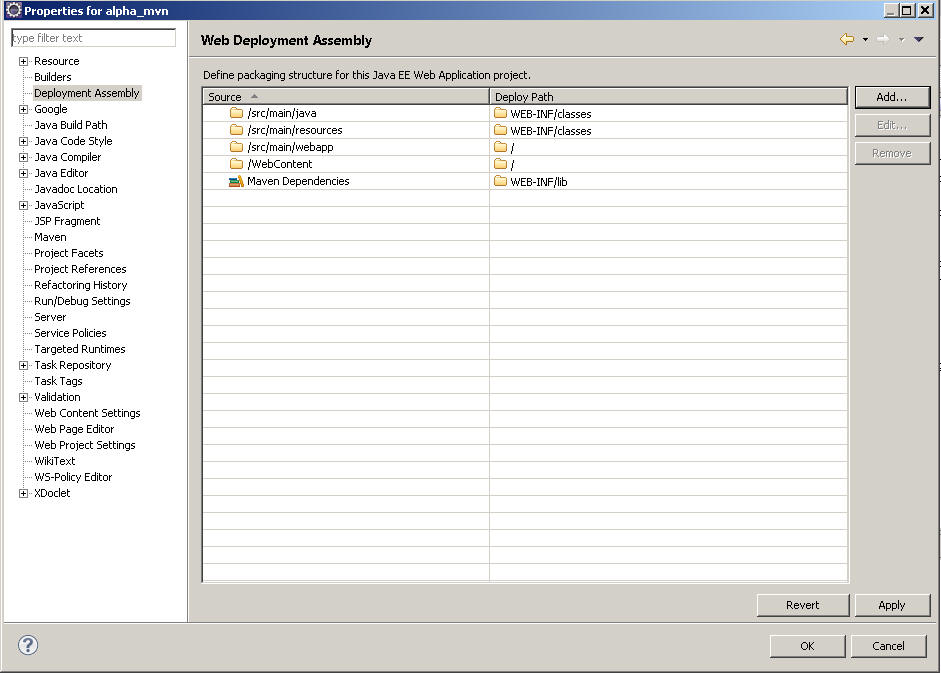The image size is (941, 673).
Task: Expand the Java Compiler tree node
Action: (x=24, y=157)
